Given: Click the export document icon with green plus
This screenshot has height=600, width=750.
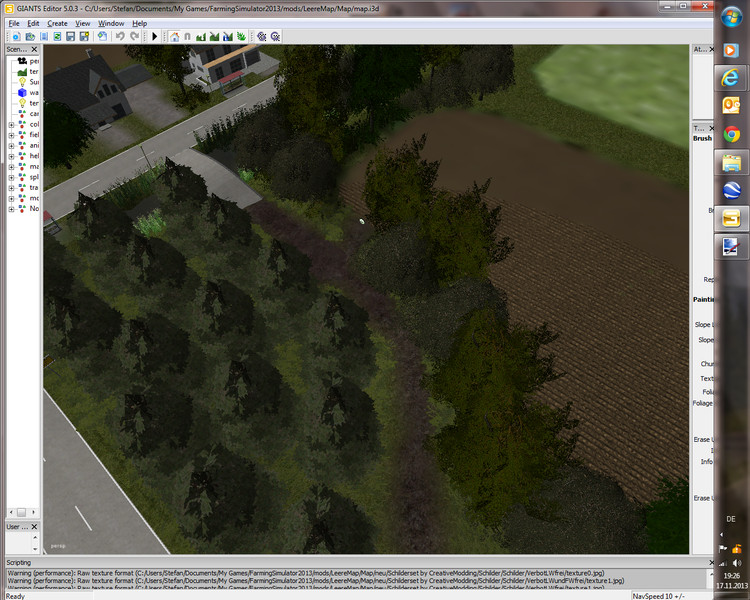Looking at the screenshot, I should (x=102, y=36).
